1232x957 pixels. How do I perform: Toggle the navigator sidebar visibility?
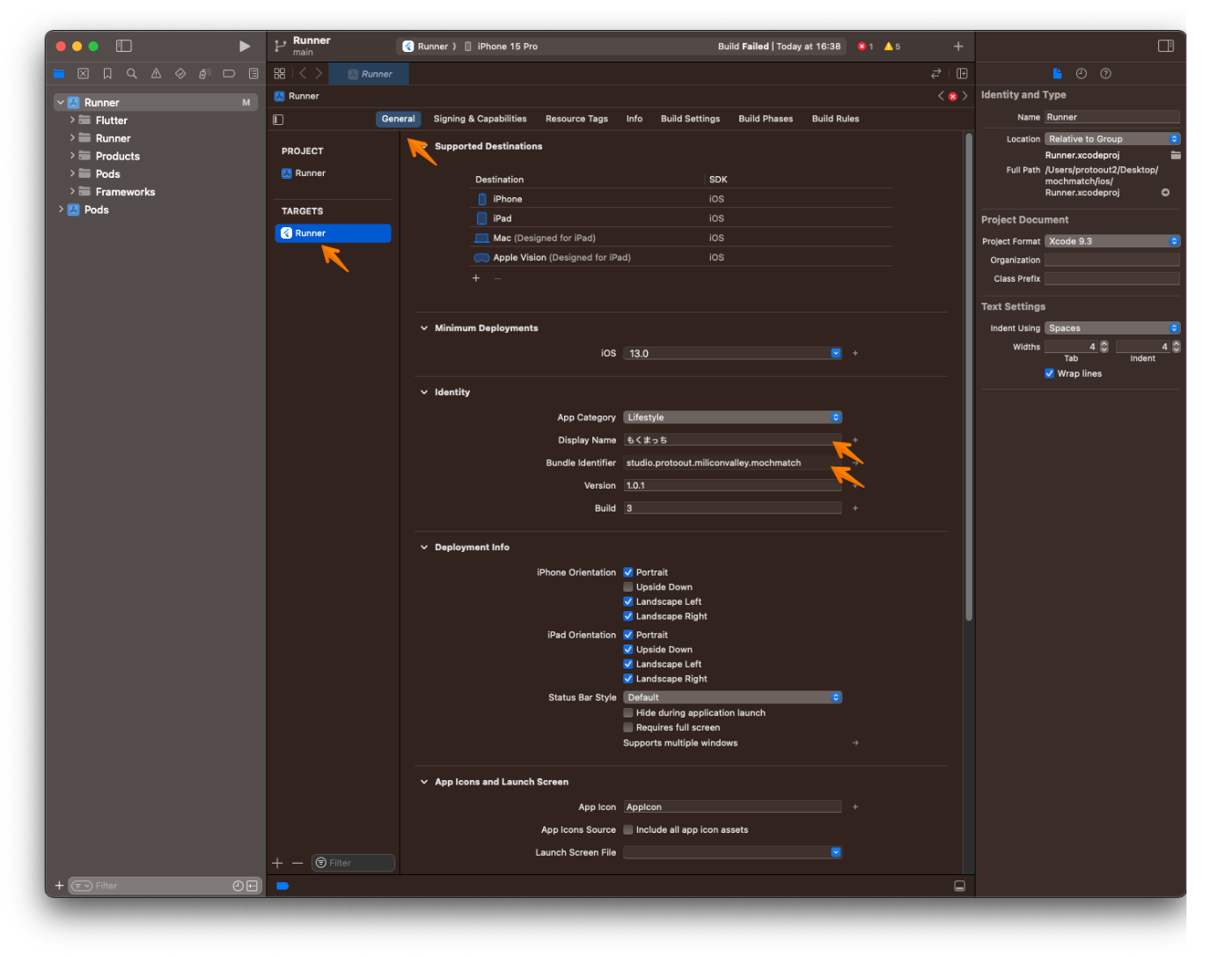click(x=124, y=46)
